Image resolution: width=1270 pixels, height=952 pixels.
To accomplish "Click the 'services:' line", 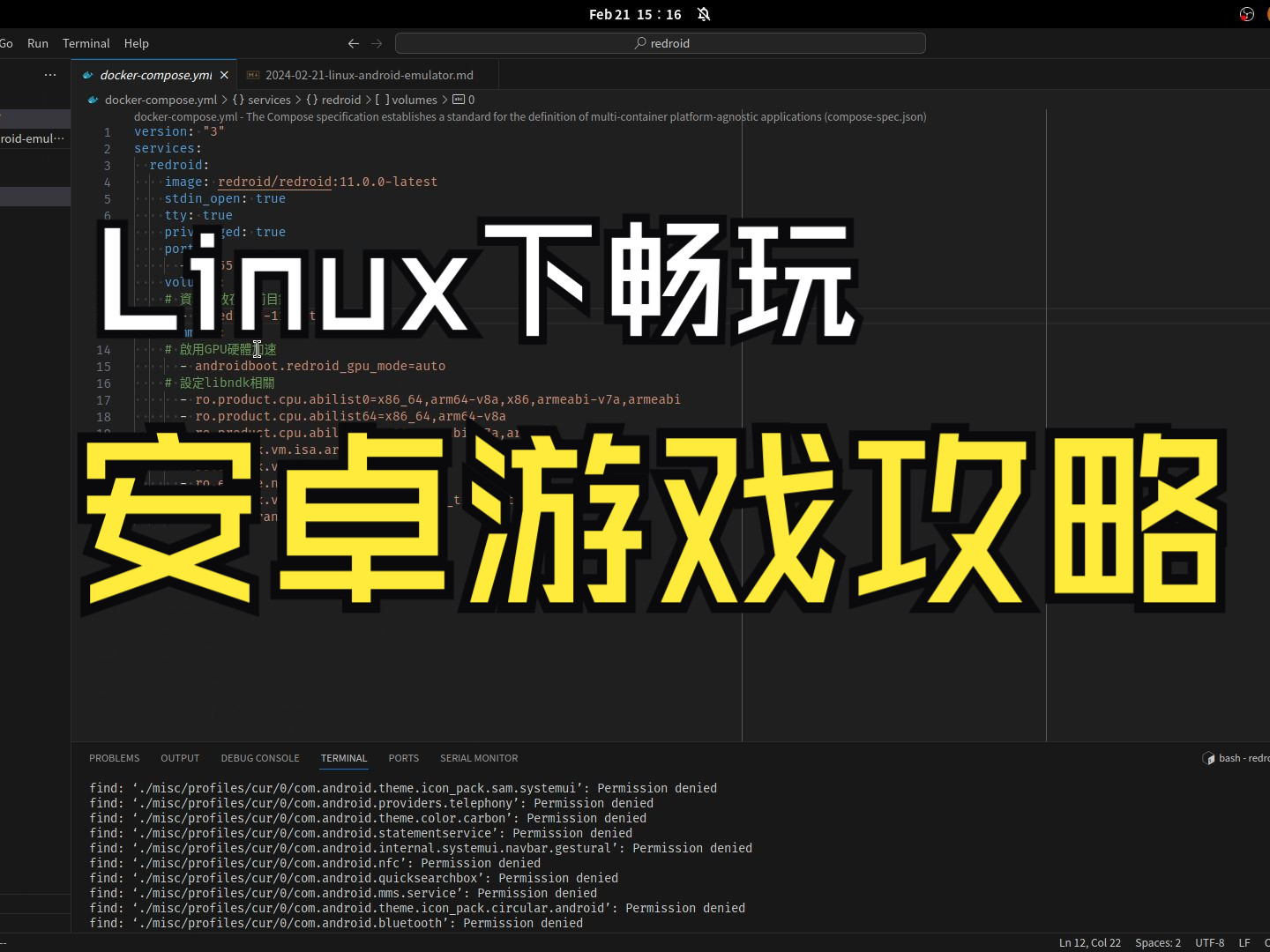I will (168, 148).
